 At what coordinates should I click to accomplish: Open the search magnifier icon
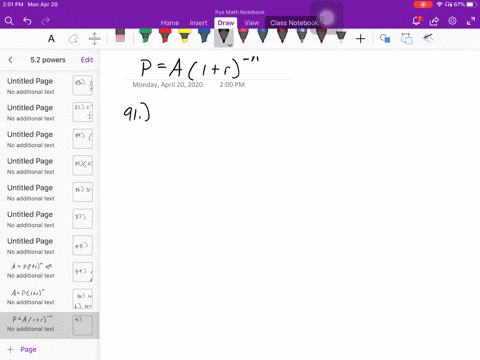[9, 21]
